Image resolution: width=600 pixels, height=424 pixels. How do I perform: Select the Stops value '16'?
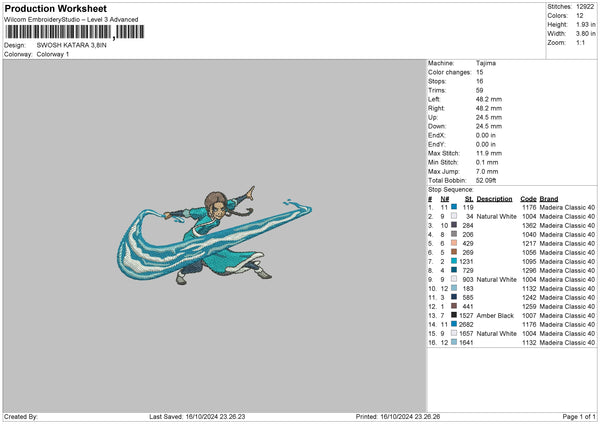coord(479,81)
